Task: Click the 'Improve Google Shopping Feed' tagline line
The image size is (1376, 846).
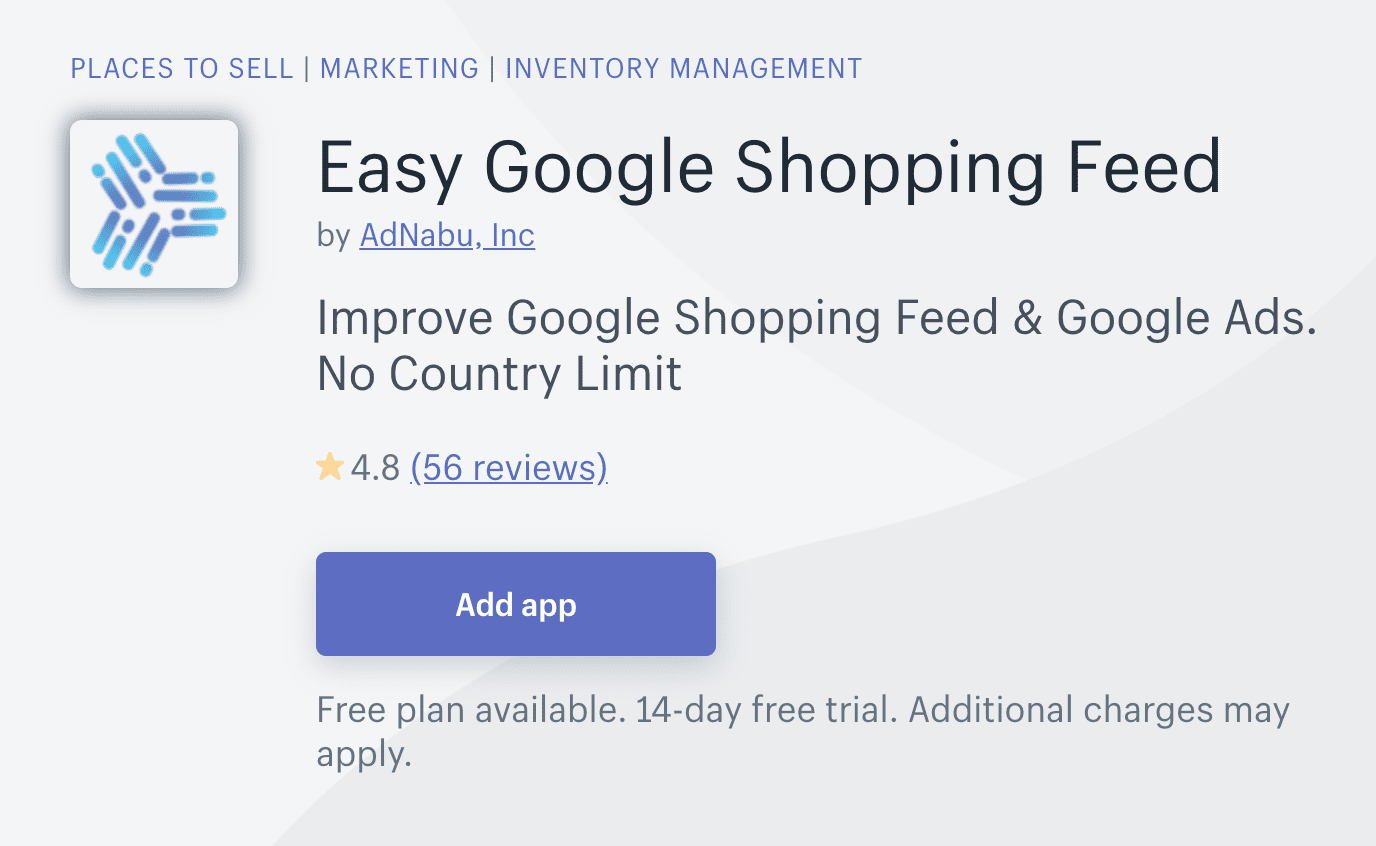Action: click(657, 319)
